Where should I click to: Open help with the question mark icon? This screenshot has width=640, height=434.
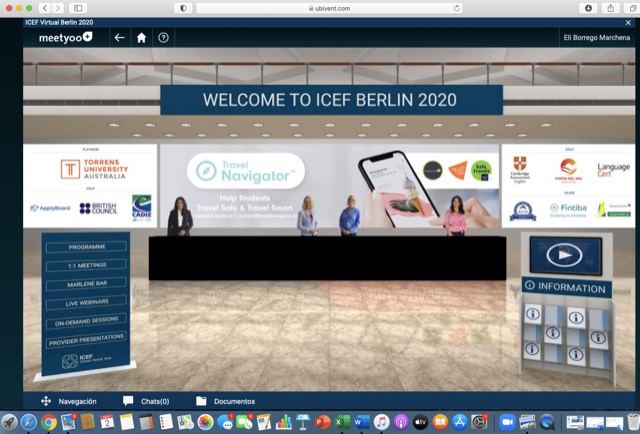(x=163, y=38)
